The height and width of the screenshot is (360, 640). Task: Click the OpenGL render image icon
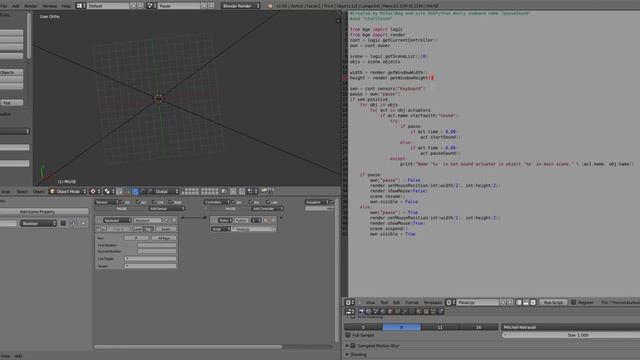pos(264,191)
